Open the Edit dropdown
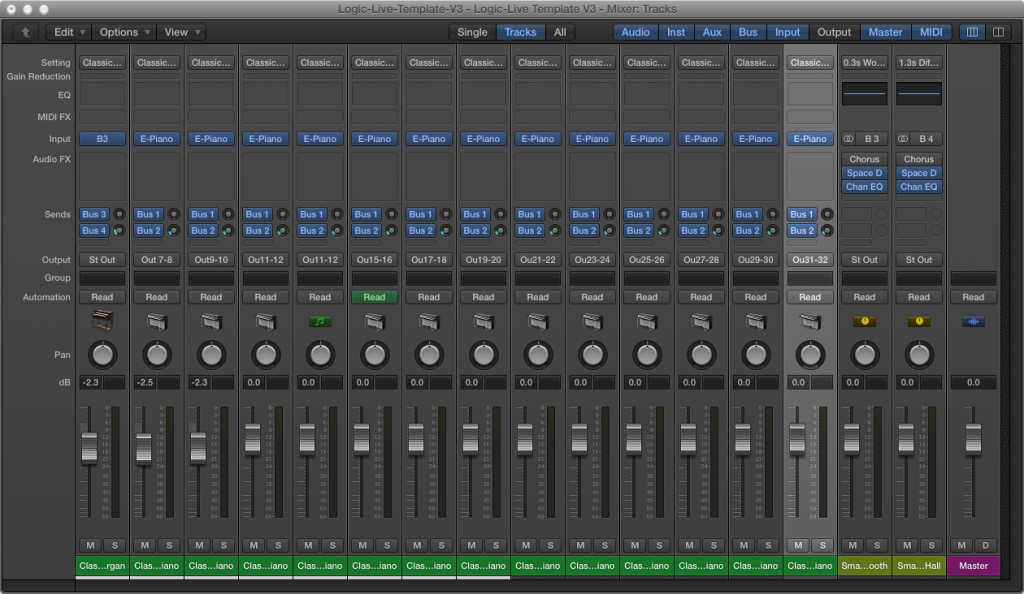The height and width of the screenshot is (594, 1024). tap(66, 31)
